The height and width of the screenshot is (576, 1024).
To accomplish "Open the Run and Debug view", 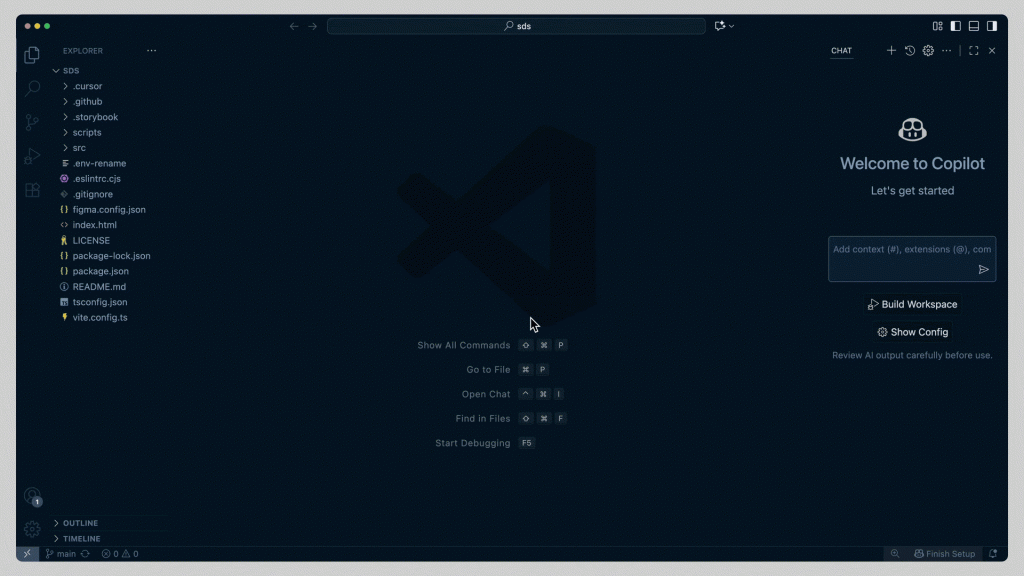I will [32, 156].
